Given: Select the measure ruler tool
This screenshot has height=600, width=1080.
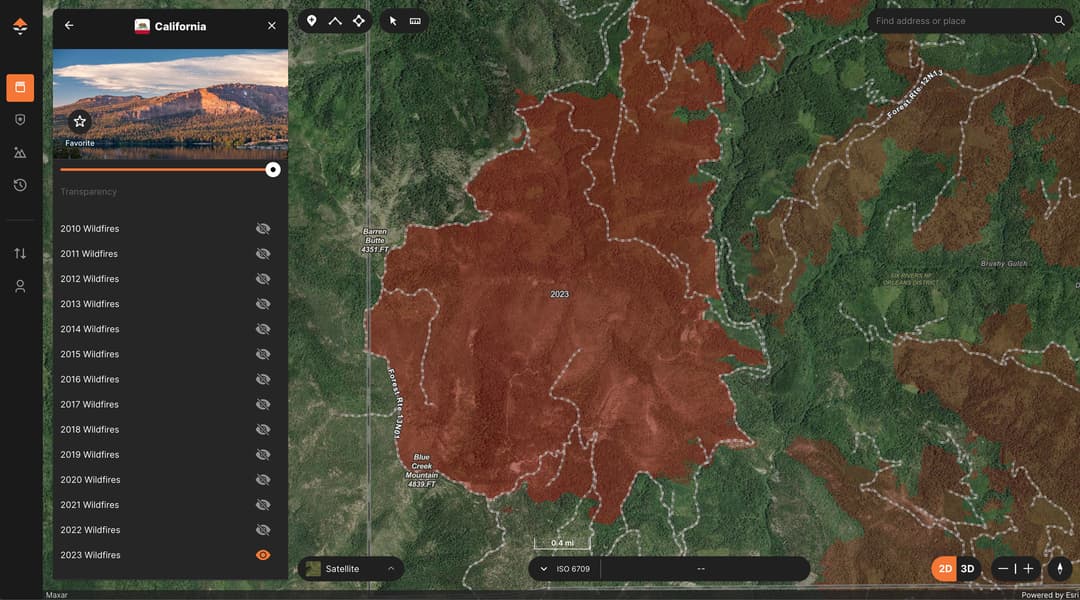Looking at the screenshot, I should pos(415,21).
